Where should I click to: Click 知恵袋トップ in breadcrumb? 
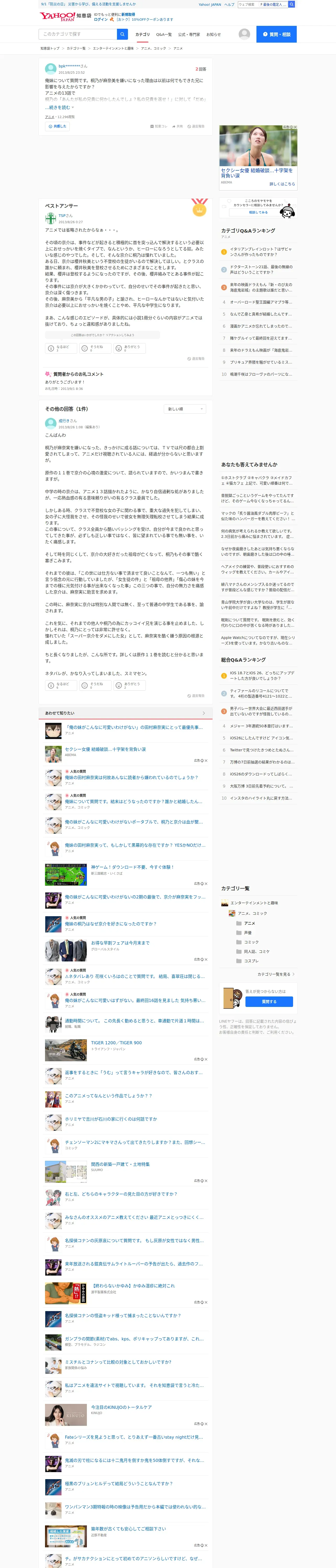tap(50, 48)
